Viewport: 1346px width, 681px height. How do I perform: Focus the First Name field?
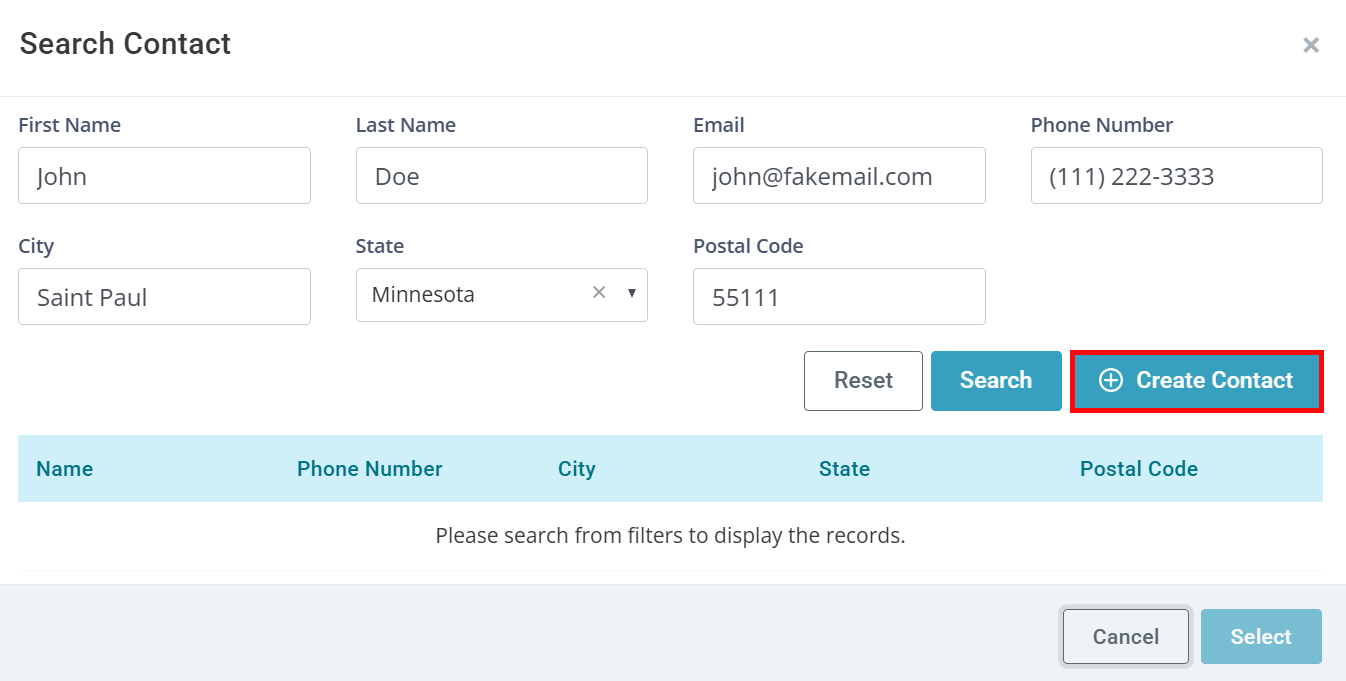(164, 176)
